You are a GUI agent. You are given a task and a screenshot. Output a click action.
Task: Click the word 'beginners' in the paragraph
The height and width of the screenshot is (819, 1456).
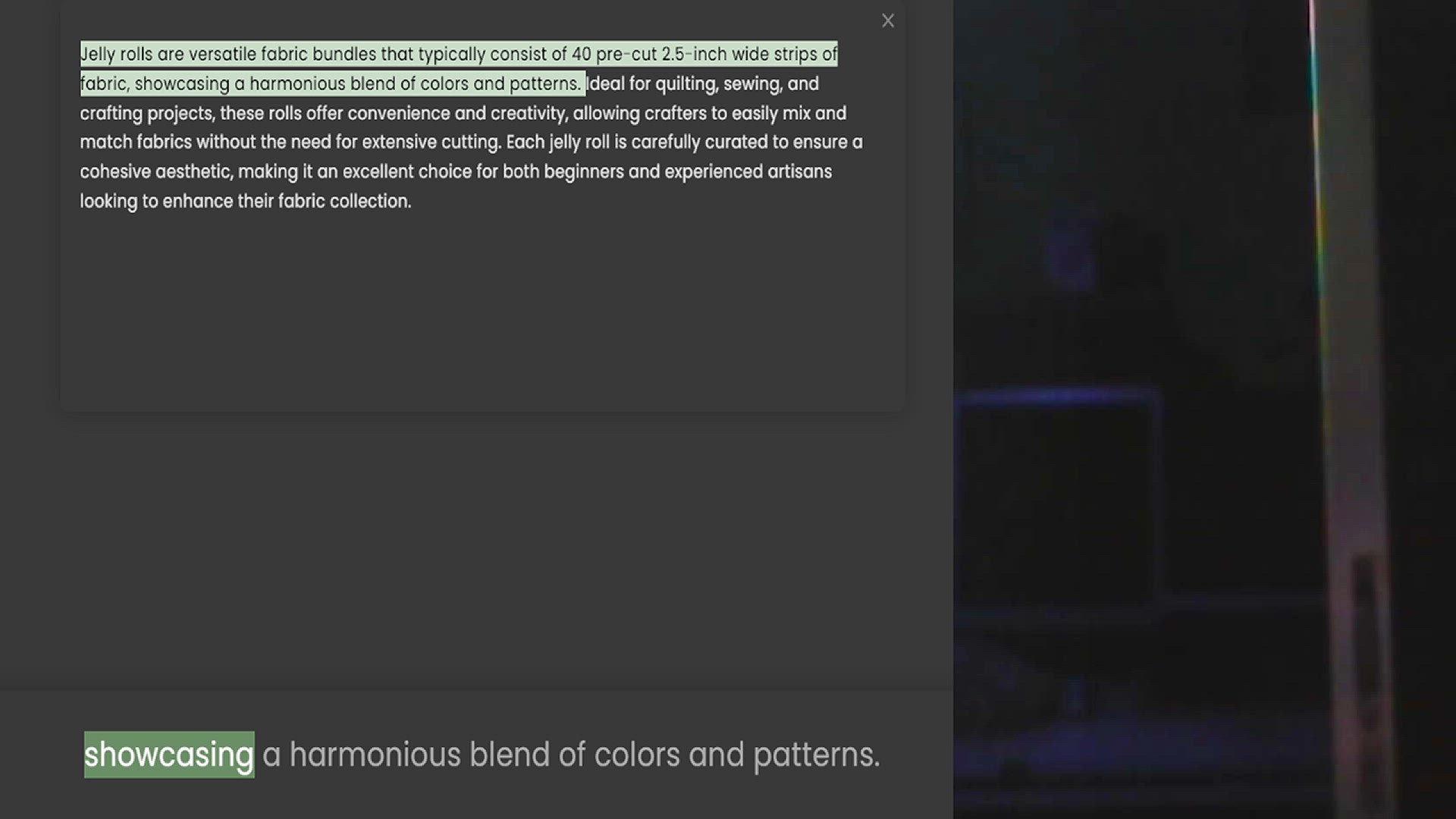pos(583,172)
